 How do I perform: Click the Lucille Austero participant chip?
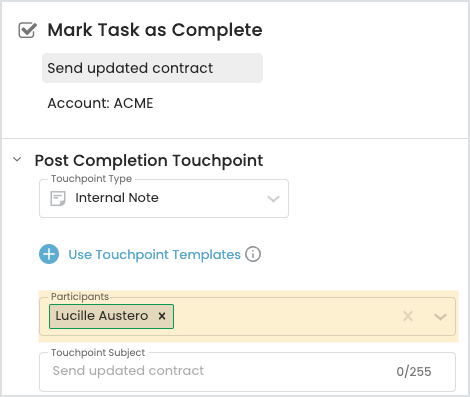pyautogui.click(x=111, y=316)
